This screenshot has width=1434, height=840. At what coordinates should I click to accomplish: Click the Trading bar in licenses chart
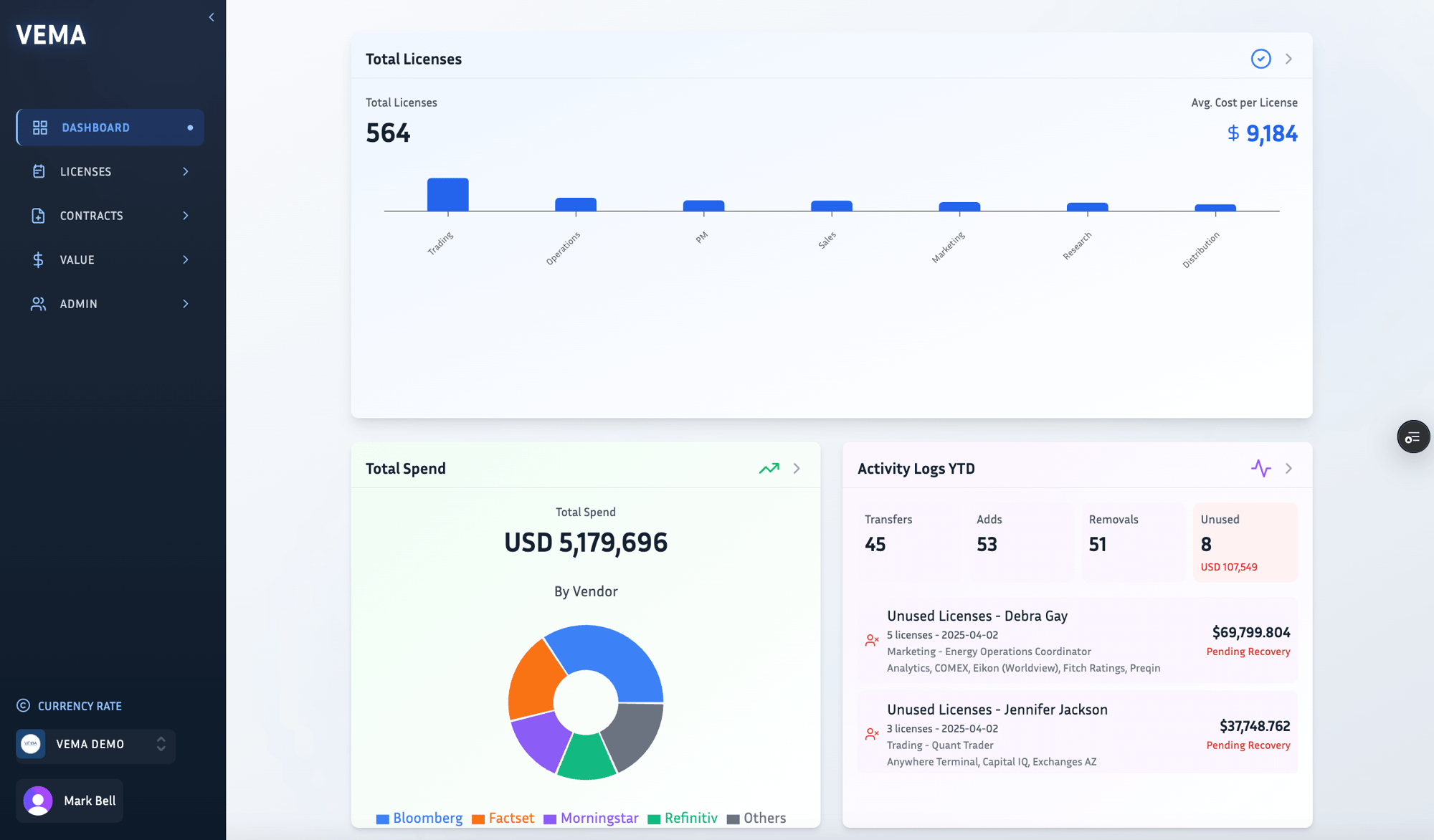(447, 195)
